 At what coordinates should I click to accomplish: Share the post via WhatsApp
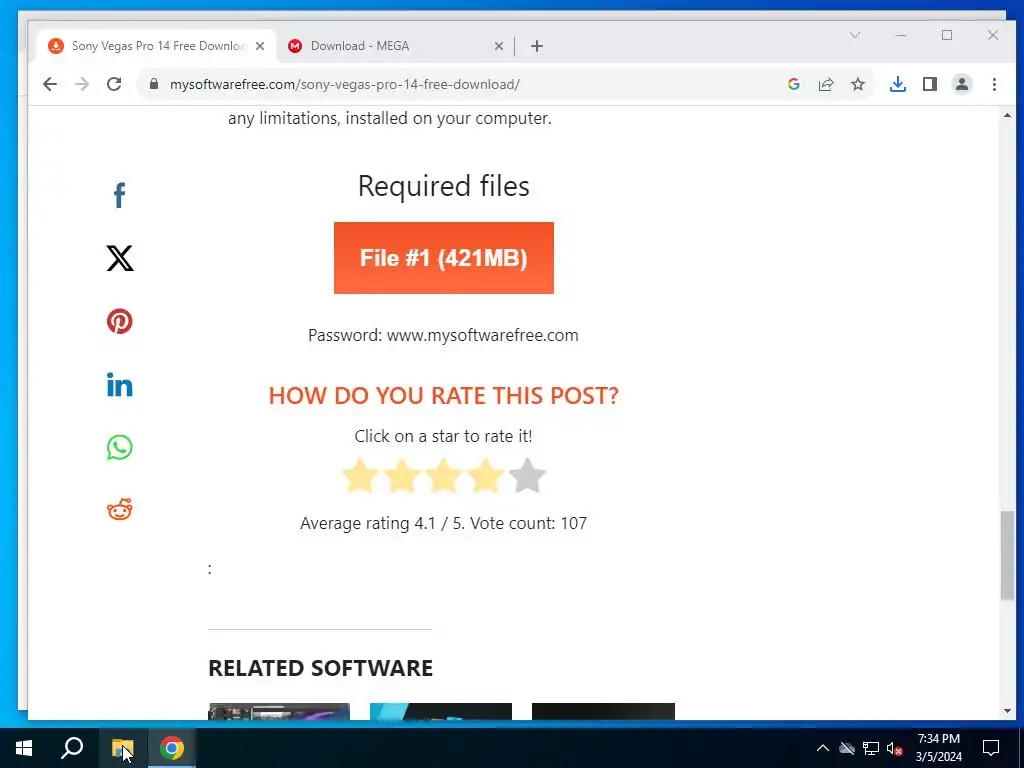(120, 447)
